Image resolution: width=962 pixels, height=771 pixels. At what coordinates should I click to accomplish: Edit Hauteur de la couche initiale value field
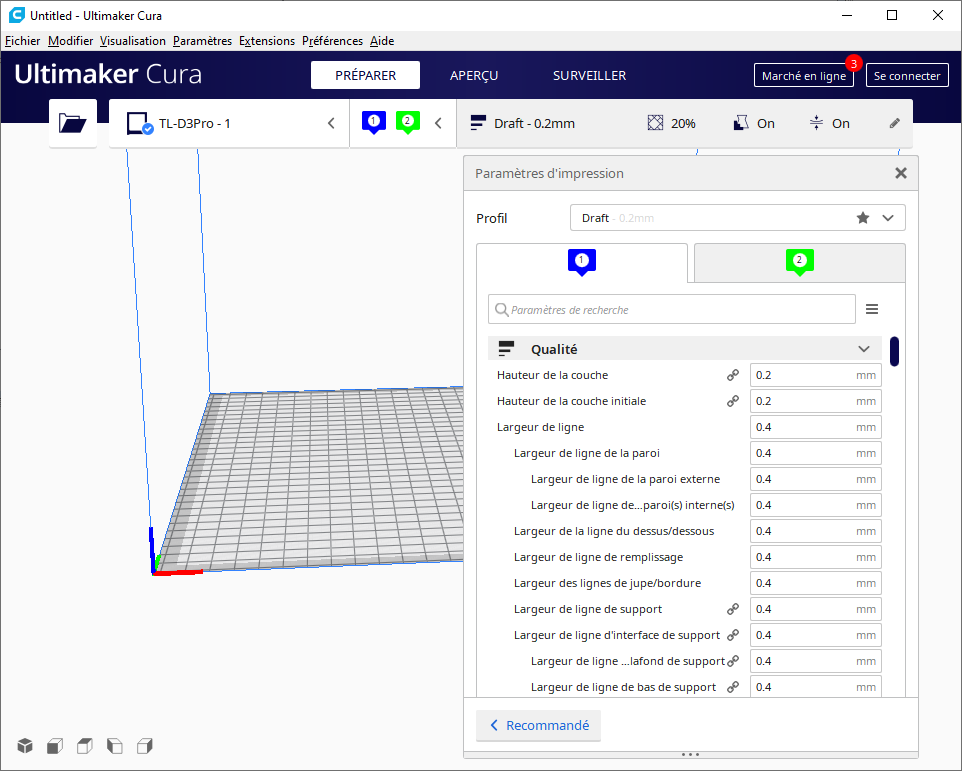click(x=815, y=401)
